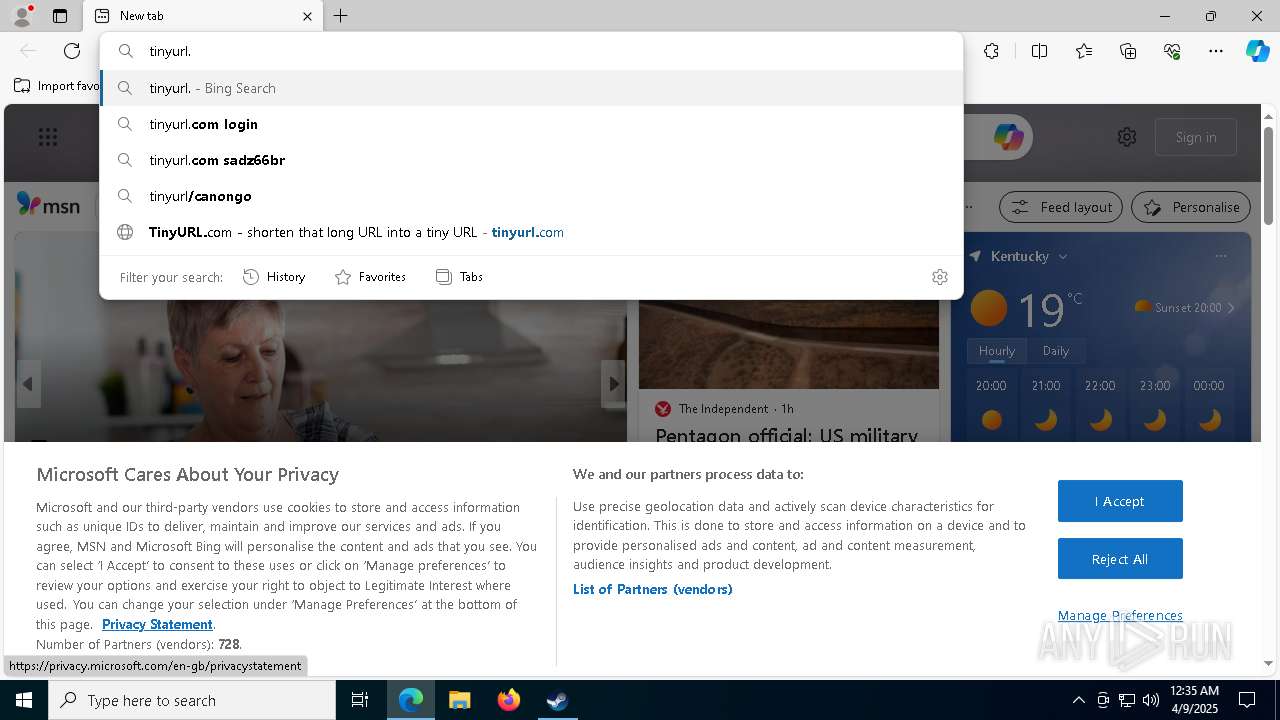Open Privacy Statement link
Screen dimensions: 1280x720
(x=157, y=624)
